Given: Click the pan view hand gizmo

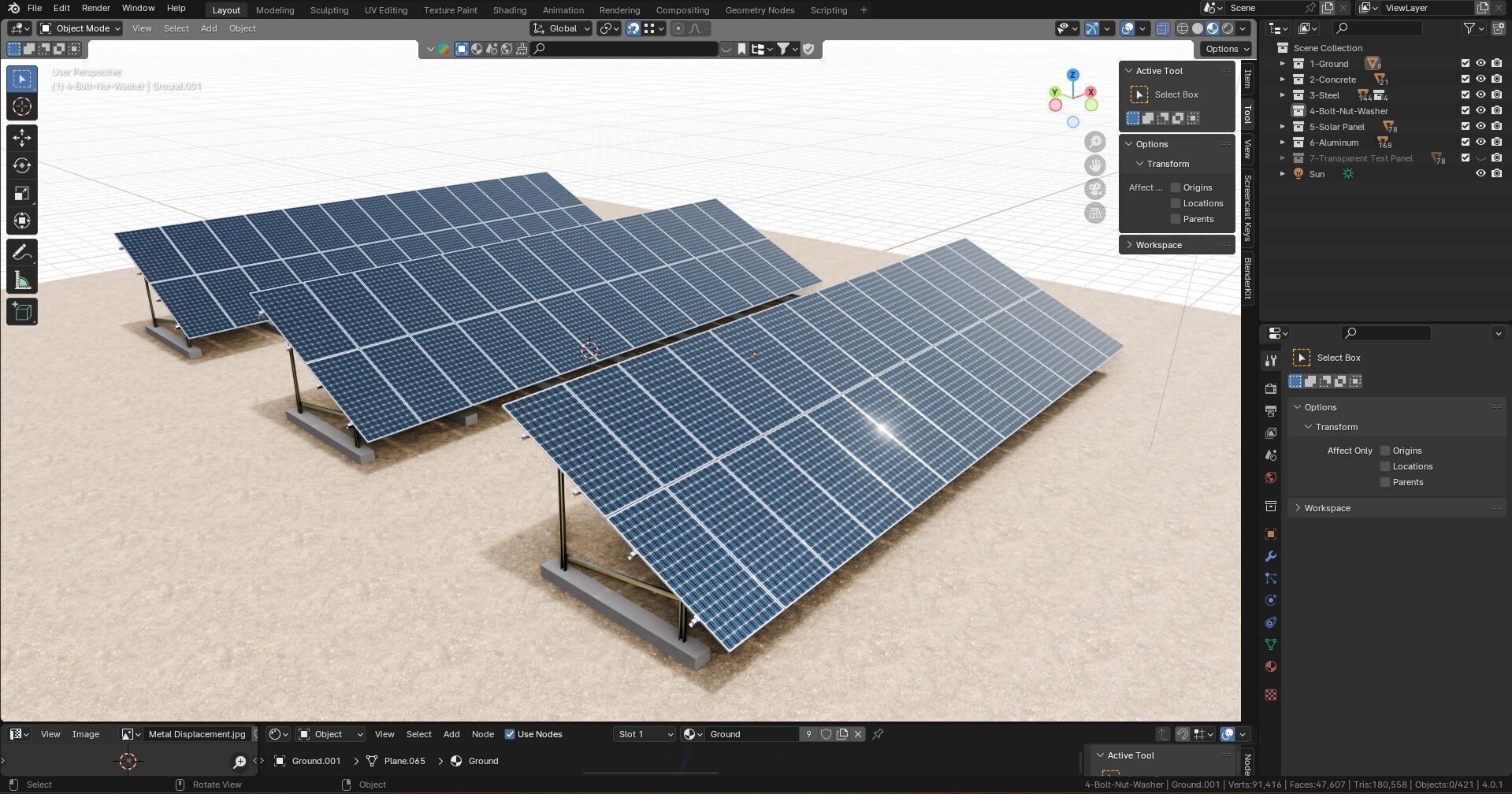Looking at the screenshot, I should click(1095, 165).
